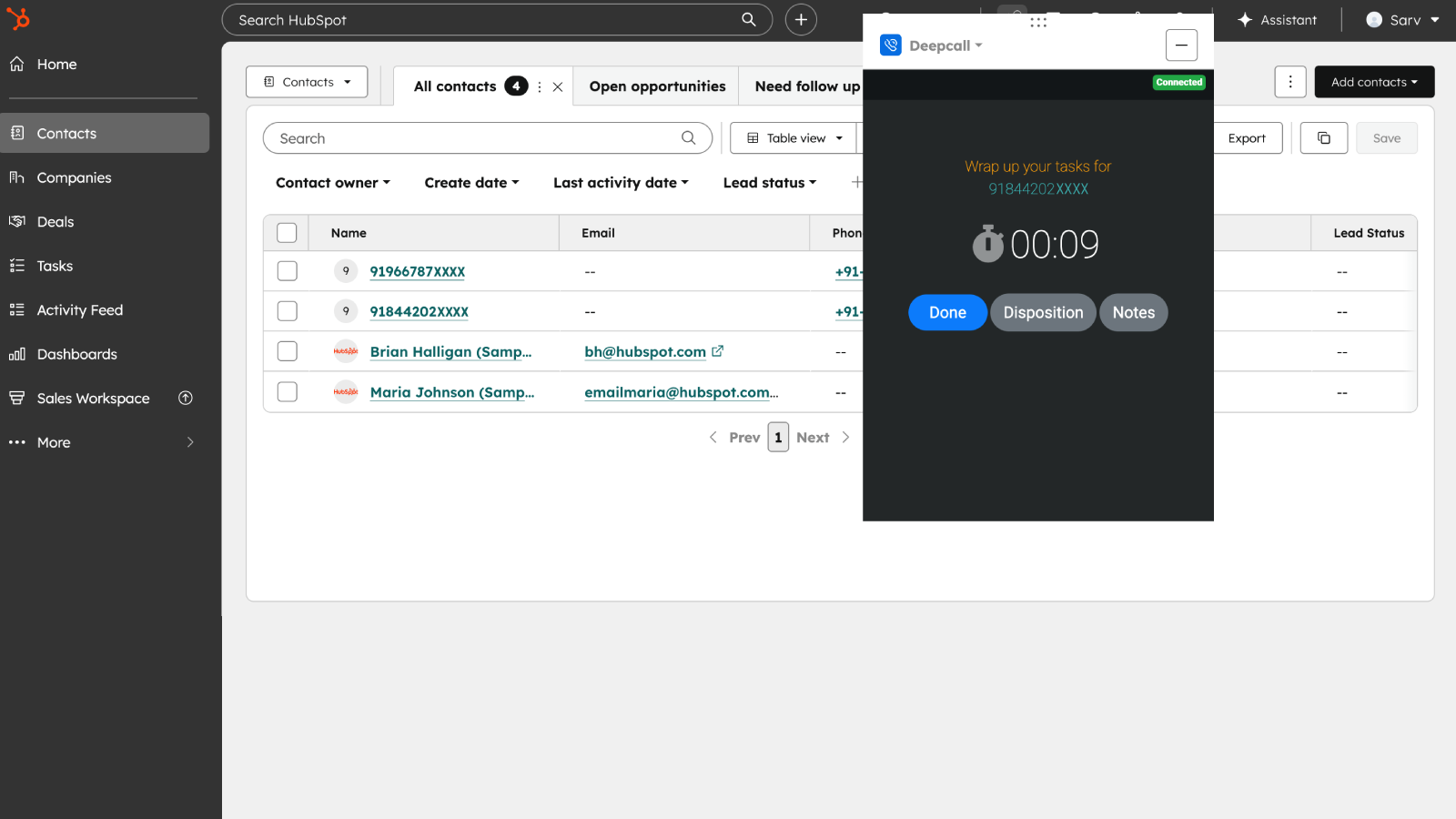This screenshot has width=1456, height=819.
Task: Click Done in Deepcall widget
Action: tap(947, 313)
